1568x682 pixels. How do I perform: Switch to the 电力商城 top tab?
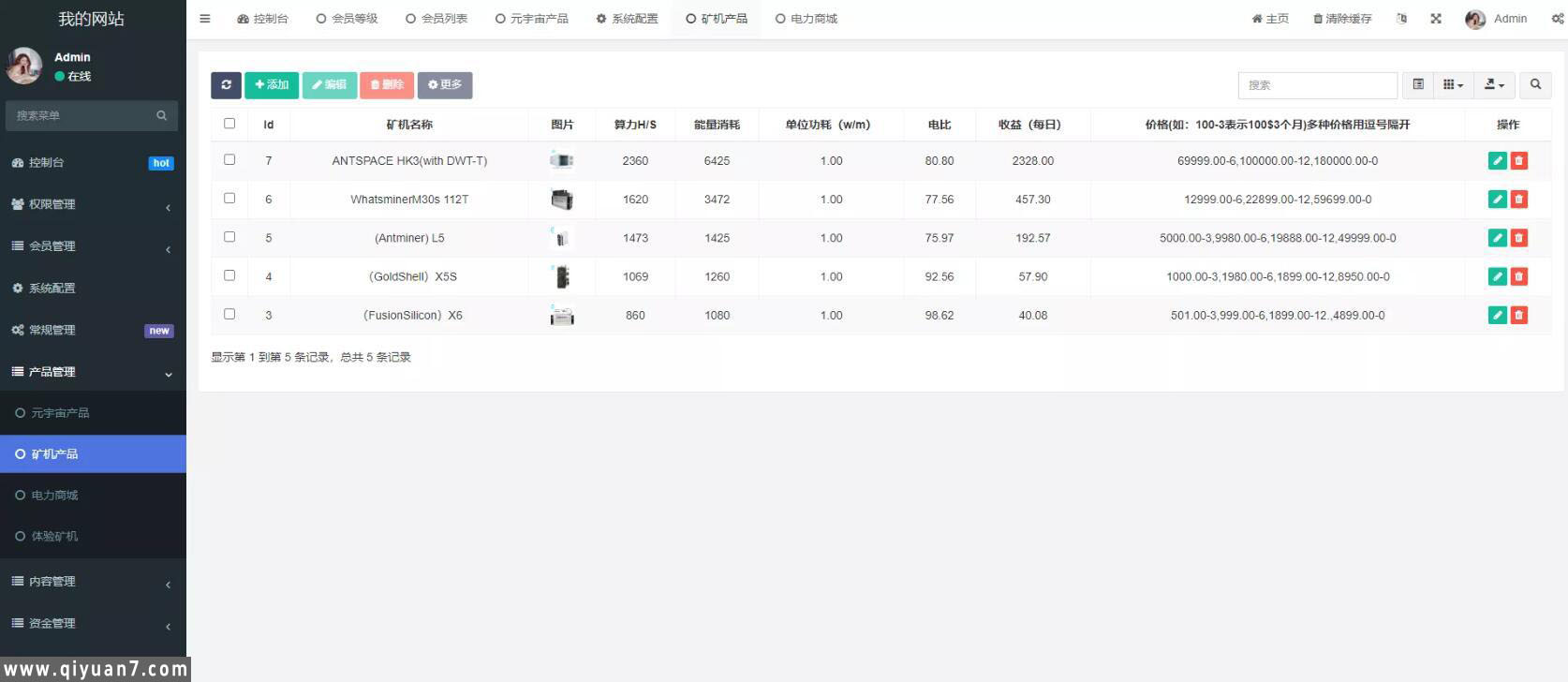806,19
